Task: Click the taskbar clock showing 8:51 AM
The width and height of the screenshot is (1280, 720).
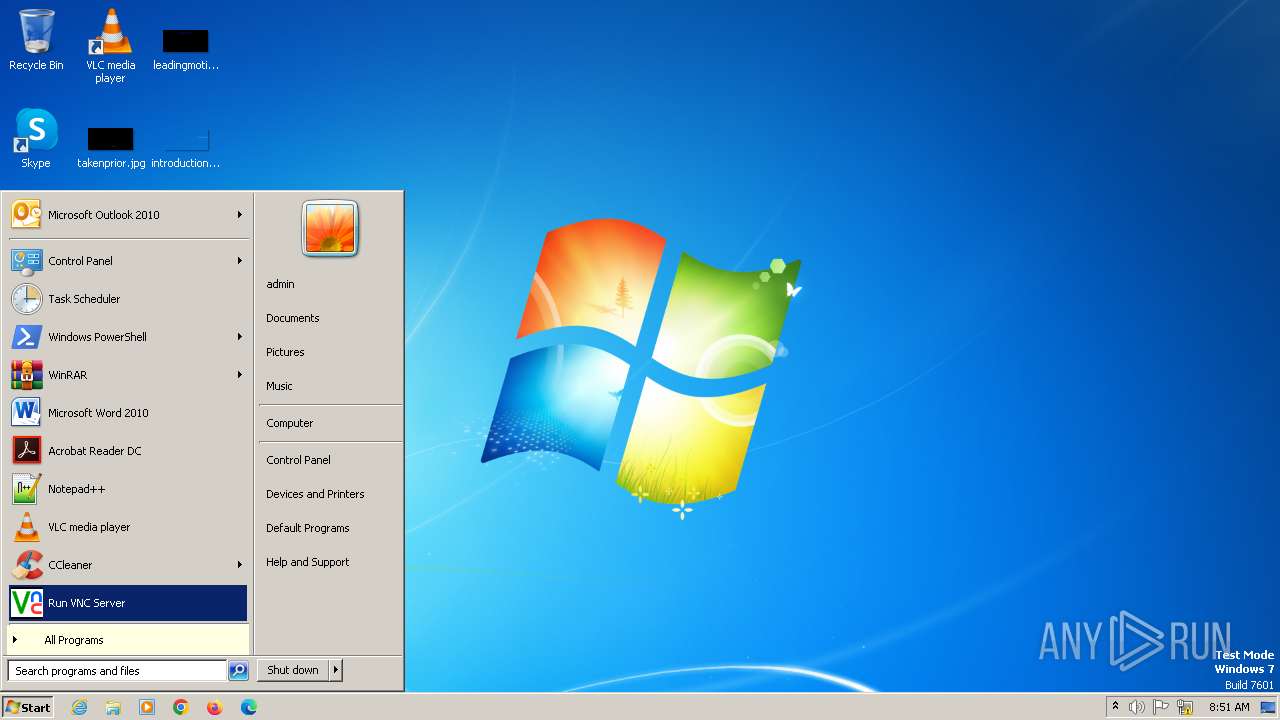Action: (1229, 707)
